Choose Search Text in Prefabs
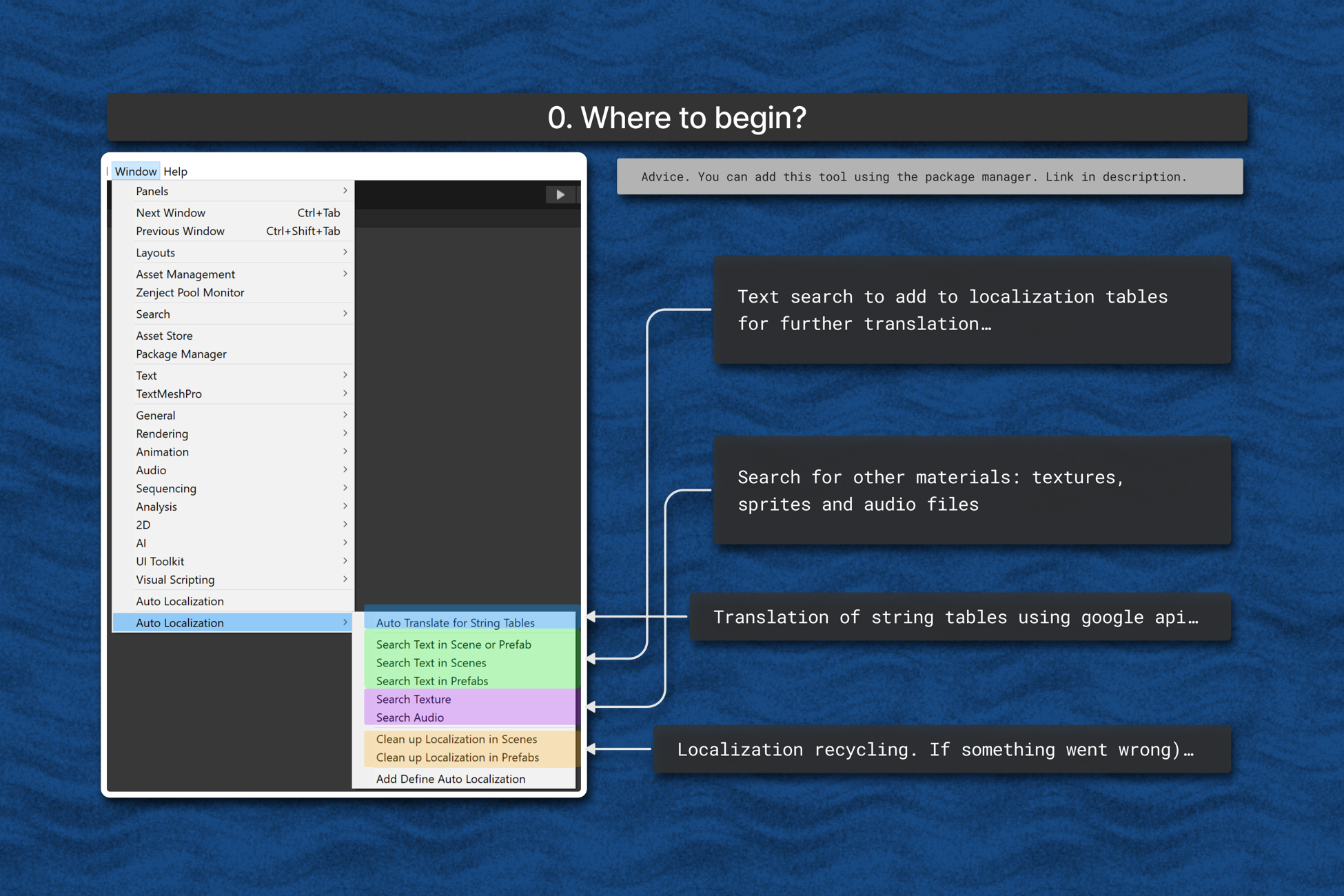1344x896 pixels. (x=432, y=681)
